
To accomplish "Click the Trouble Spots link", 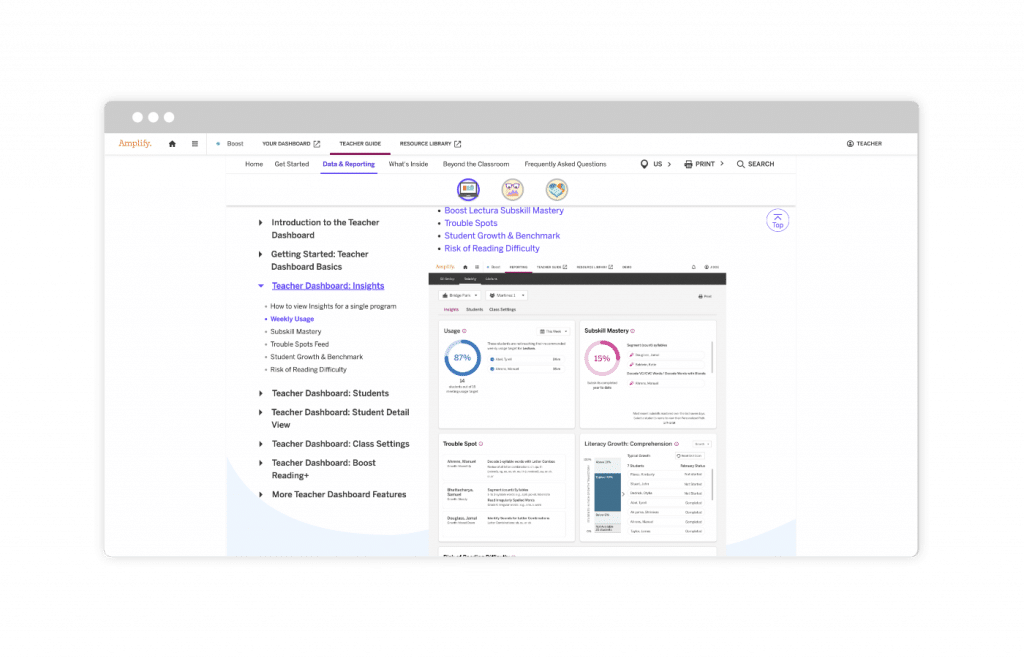I will point(471,223).
